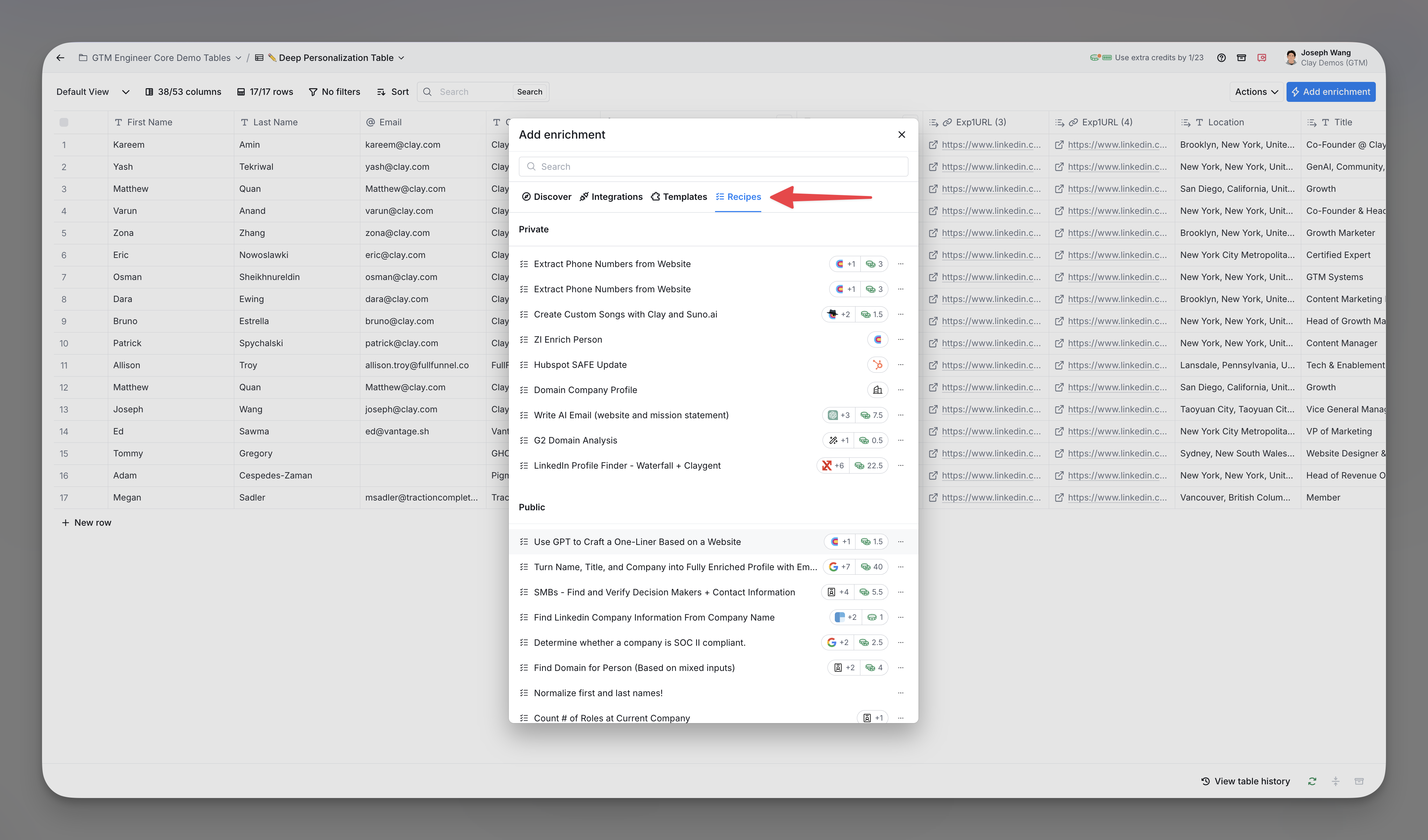Click the refresh icon near table history
1428x840 pixels.
(x=1312, y=781)
